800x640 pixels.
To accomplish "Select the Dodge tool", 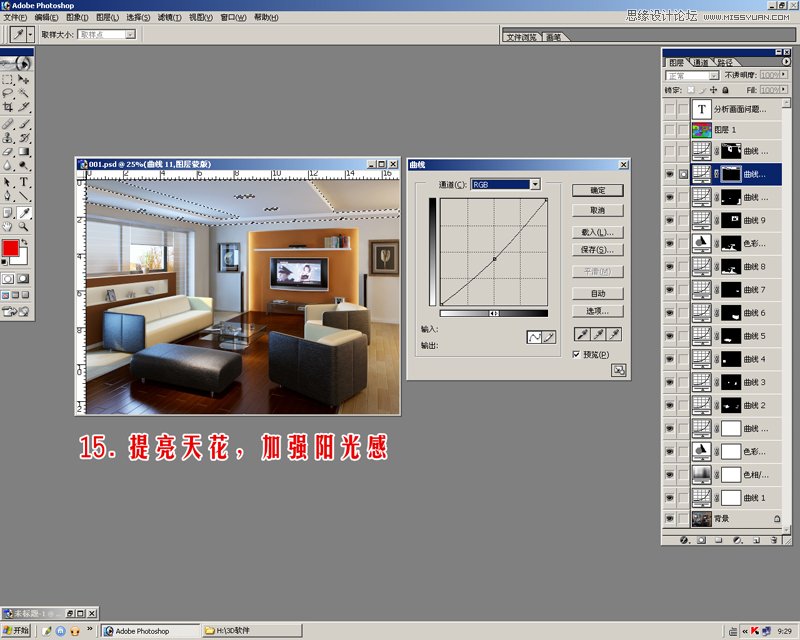I will (23, 165).
